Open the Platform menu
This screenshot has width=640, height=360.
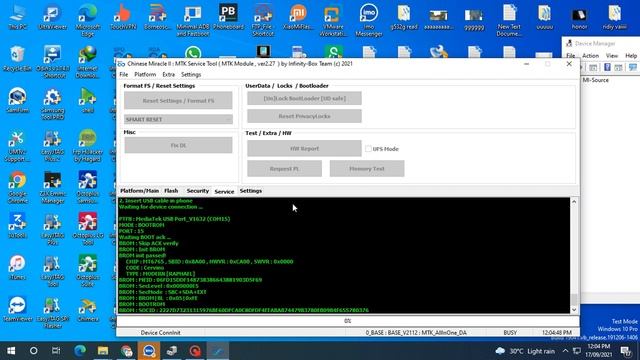[x=145, y=75]
